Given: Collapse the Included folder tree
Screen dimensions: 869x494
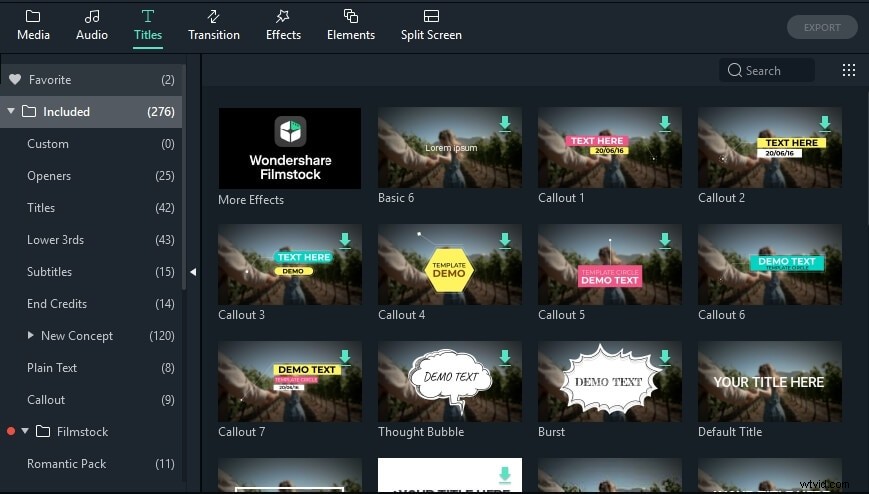Looking at the screenshot, I should click(11, 111).
